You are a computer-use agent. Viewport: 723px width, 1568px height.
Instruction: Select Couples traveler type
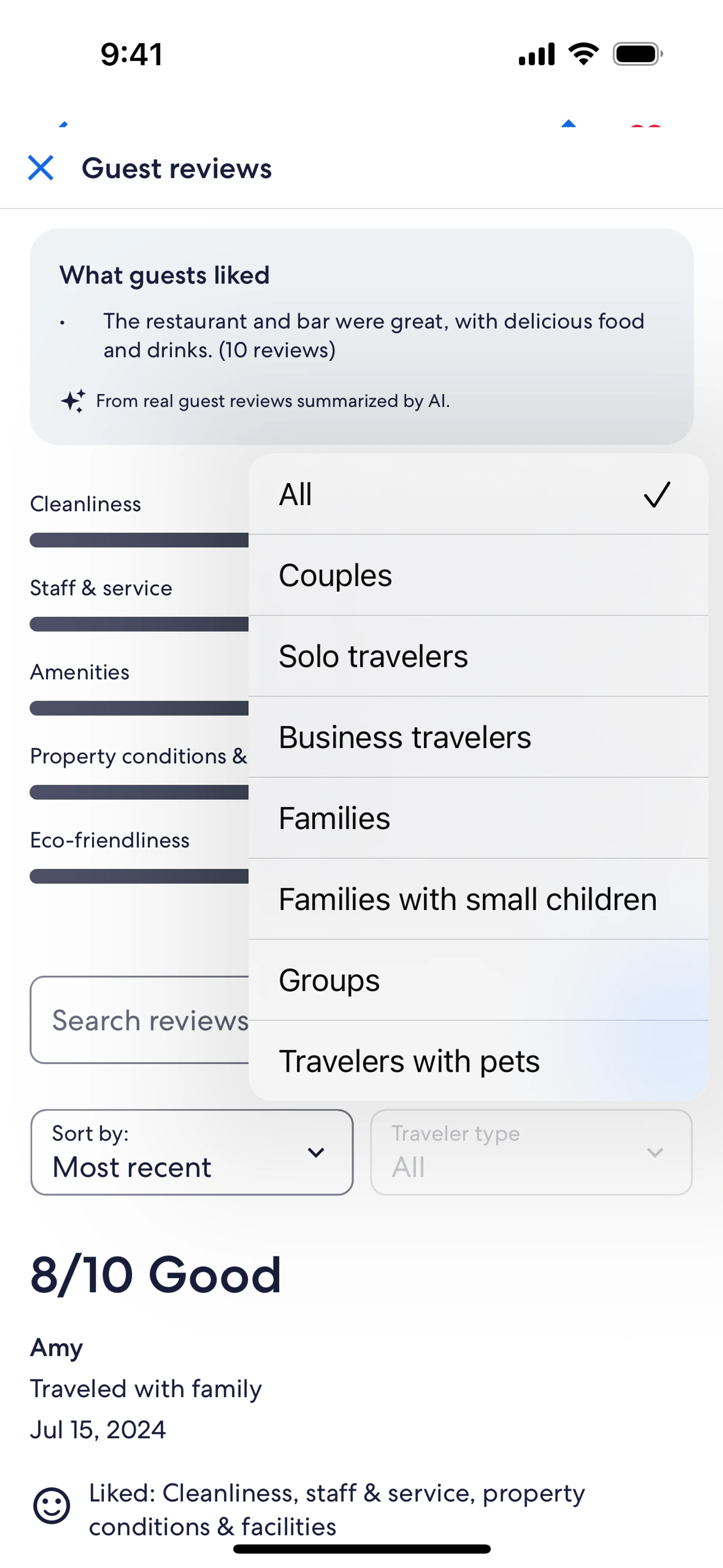(478, 575)
